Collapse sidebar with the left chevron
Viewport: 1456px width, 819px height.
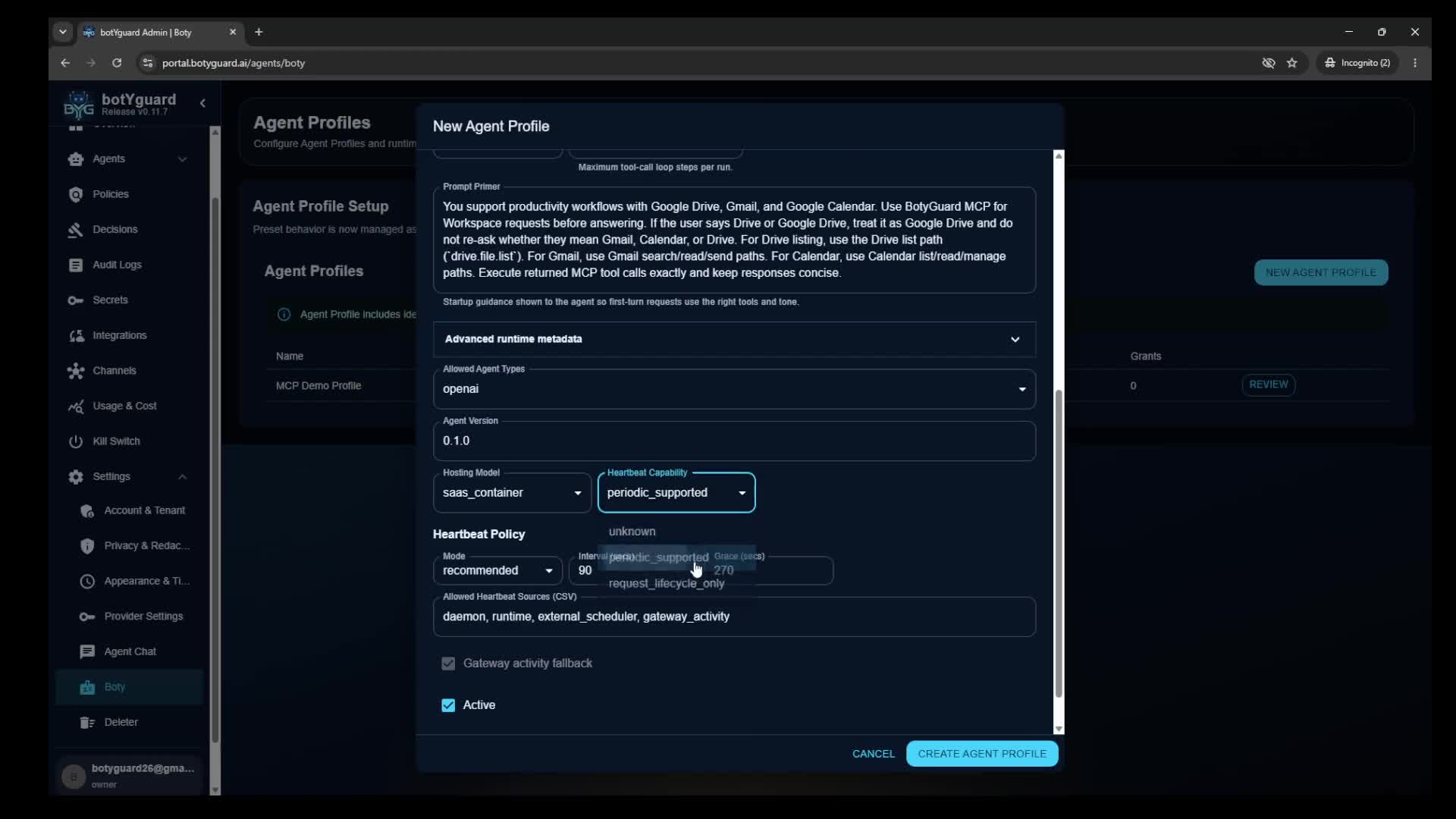(202, 103)
